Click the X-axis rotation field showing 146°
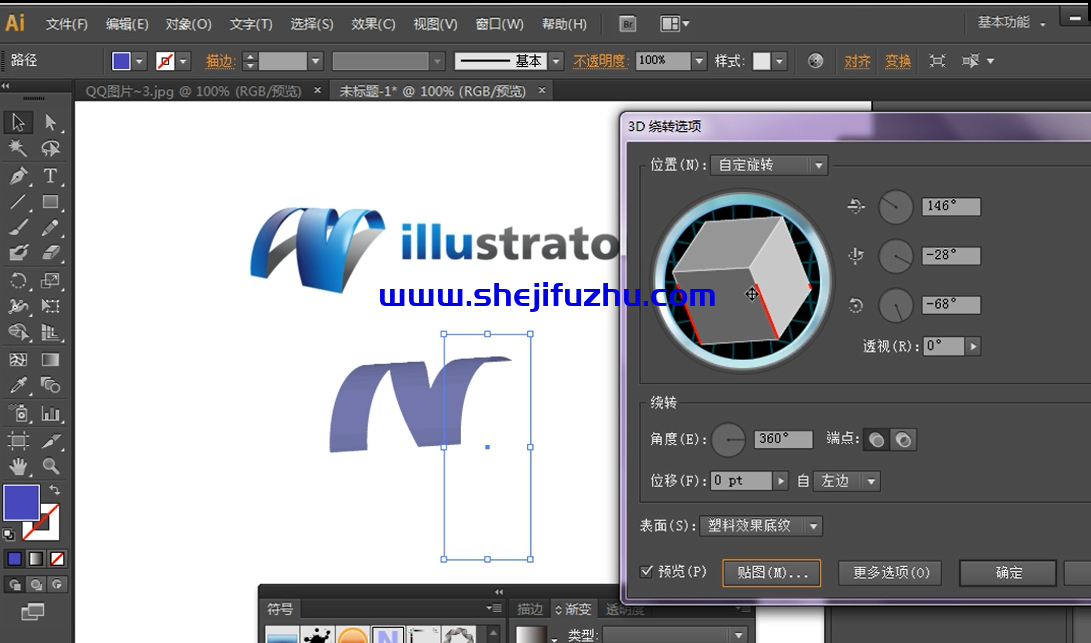 pos(951,206)
